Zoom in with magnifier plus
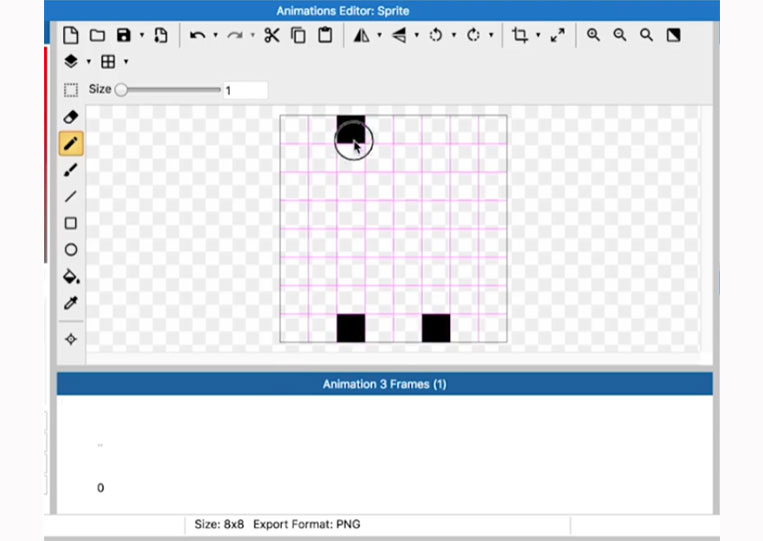763x541 pixels. tap(593, 35)
